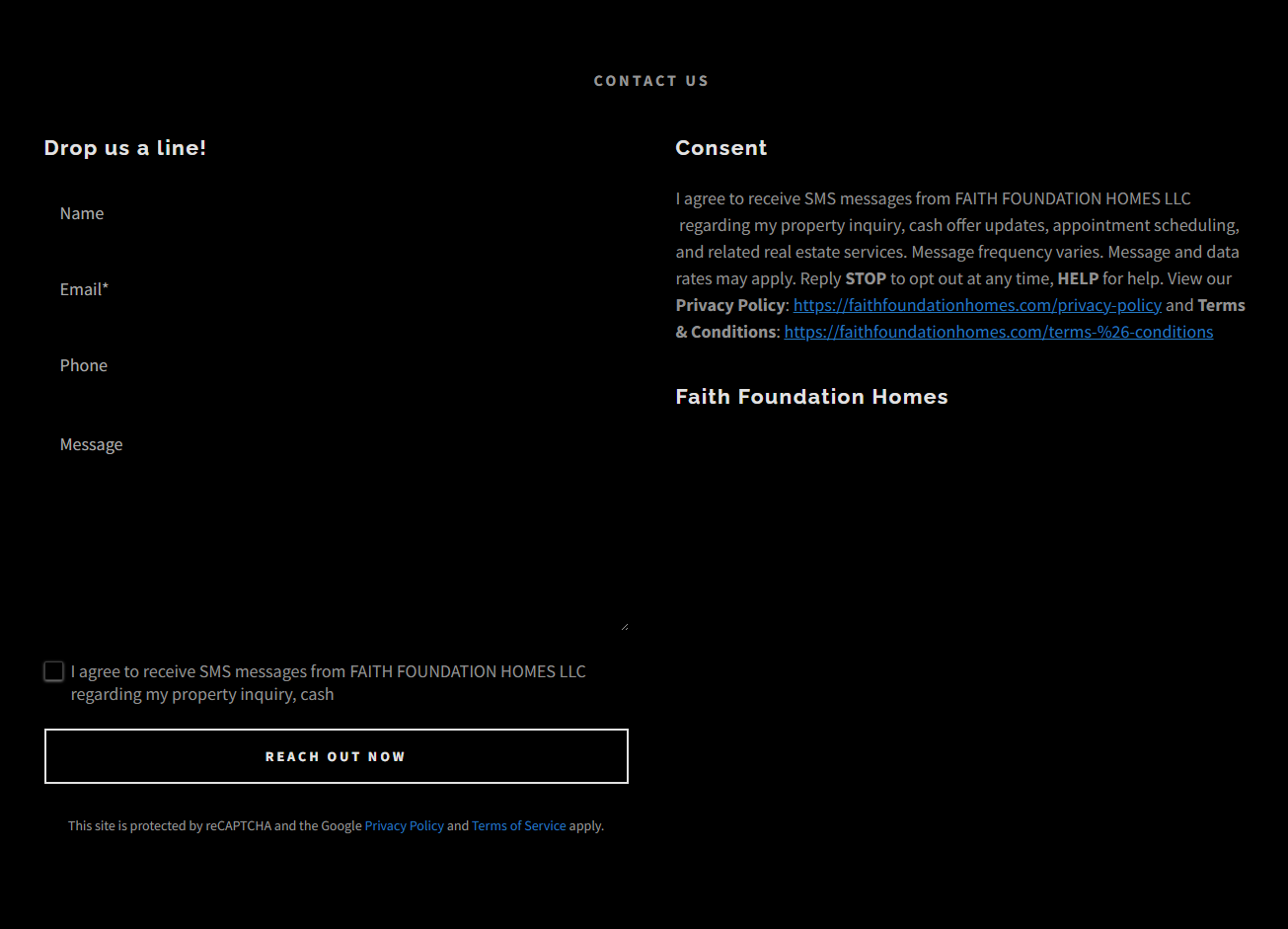Viewport: 1288px width, 929px height.
Task: Click the SMS consent label beside checkbox
Action: (329, 683)
